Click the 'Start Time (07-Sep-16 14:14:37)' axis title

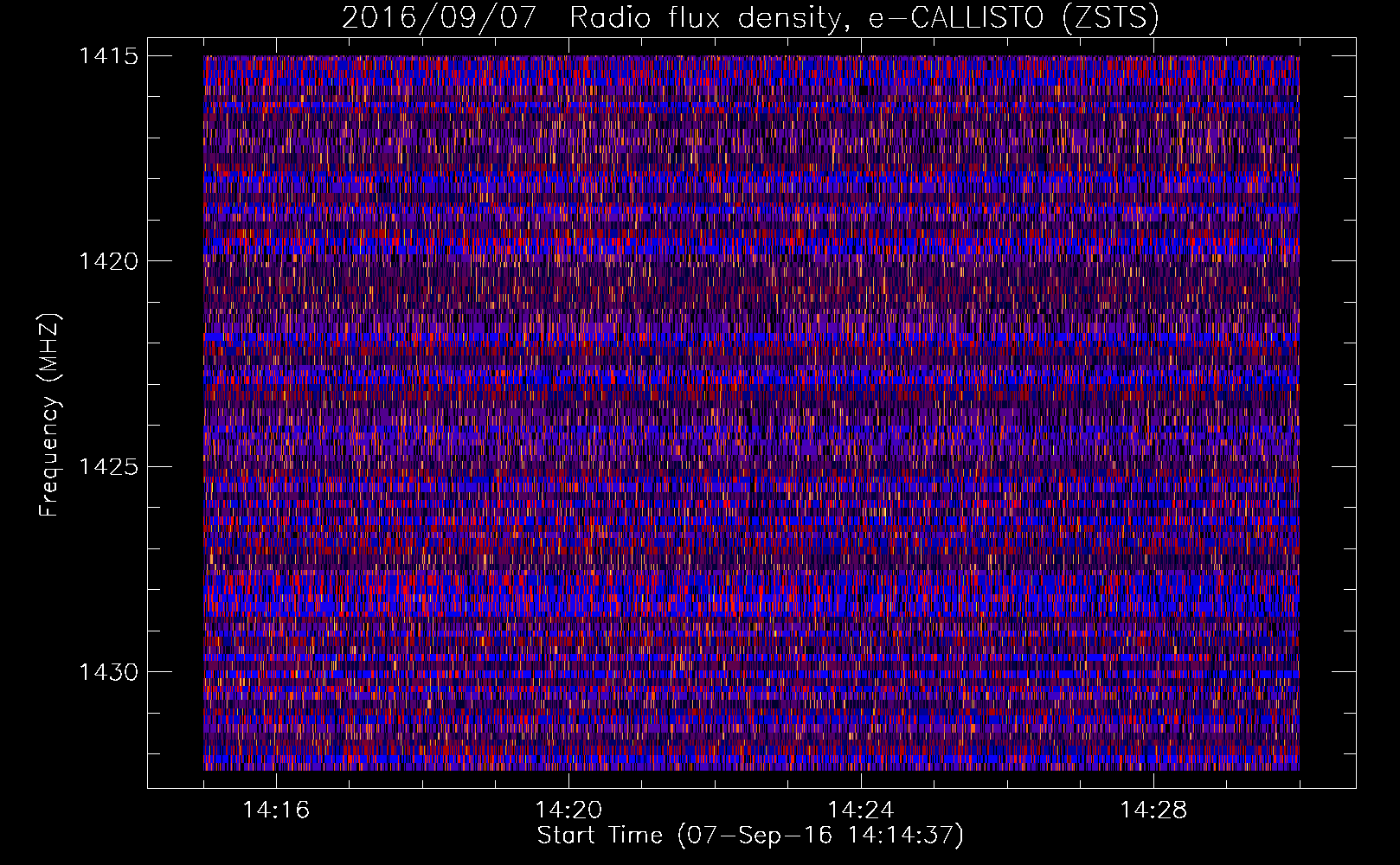coord(750,836)
